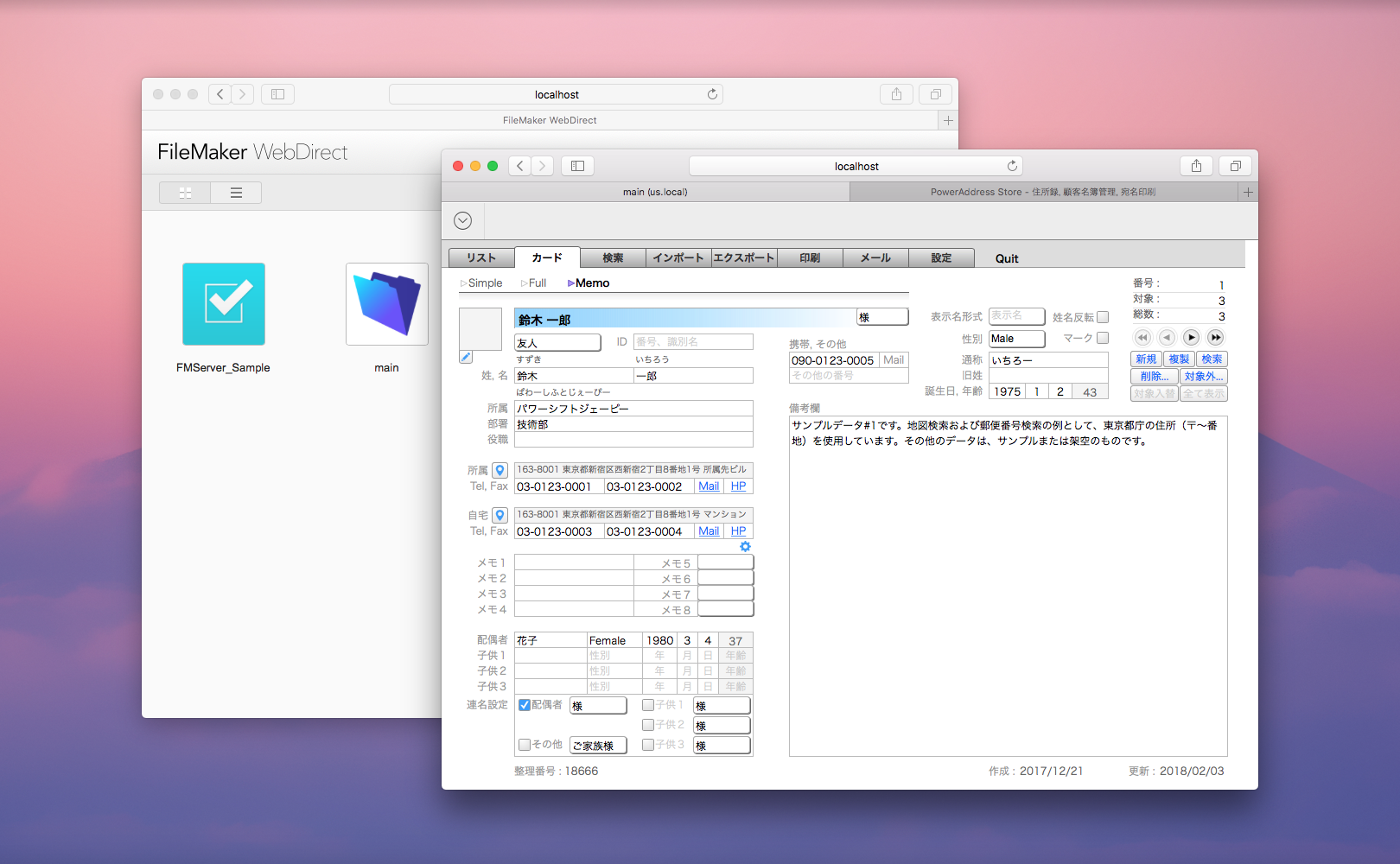
Task: Click pencil icon to edit photo
Action: pyautogui.click(x=466, y=357)
